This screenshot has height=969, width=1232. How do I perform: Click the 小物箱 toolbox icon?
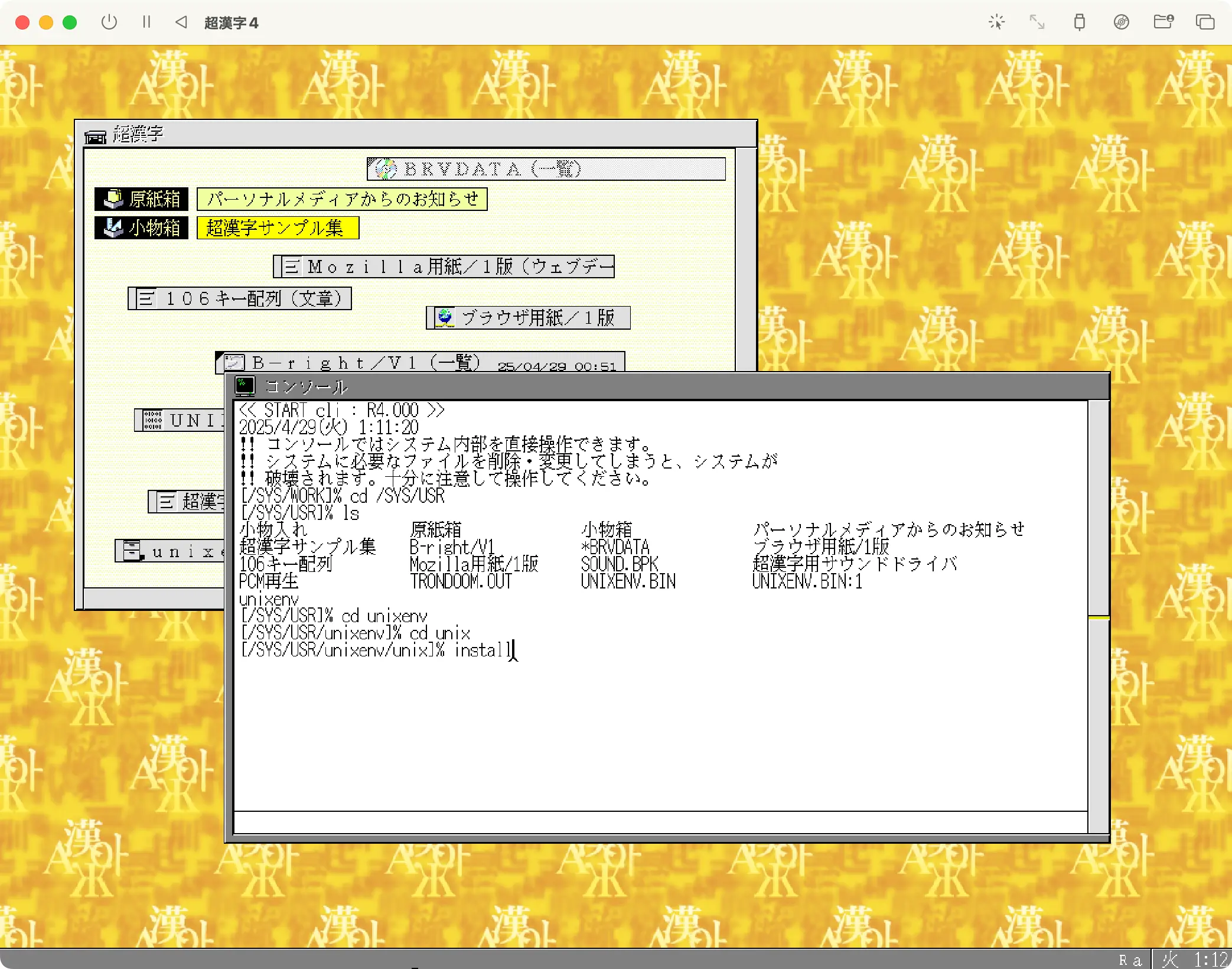pos(112,228)
